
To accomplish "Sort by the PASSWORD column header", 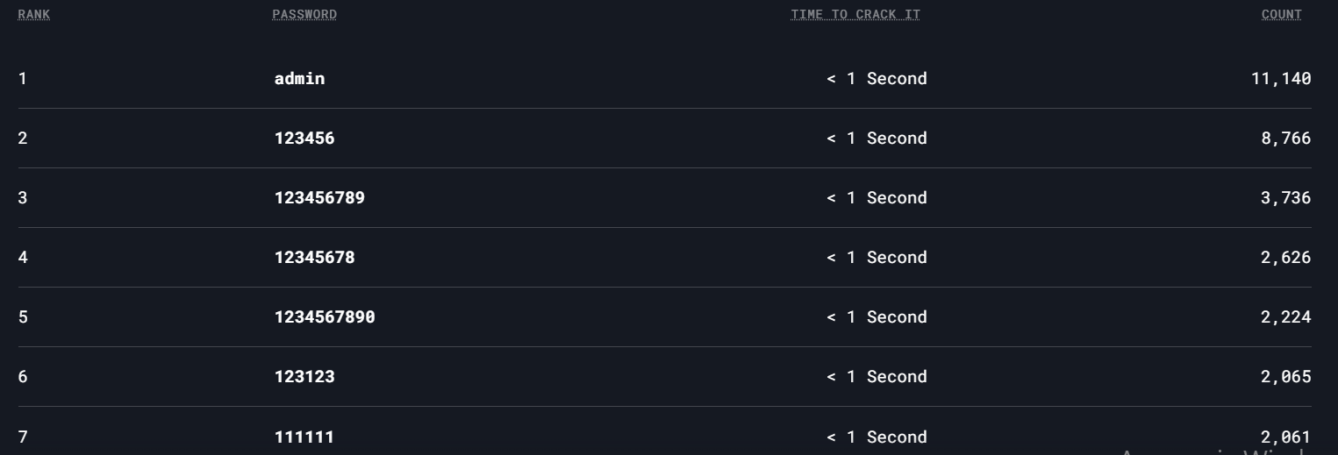I will tap(304, 15).
